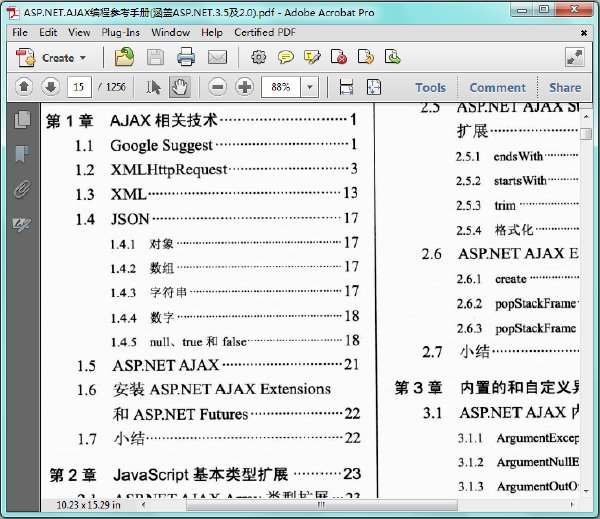Toggle read mode with the expand arrows icon
Image resolution: width=600 pixels, height=519 pixels.
[x=575, y=57]
